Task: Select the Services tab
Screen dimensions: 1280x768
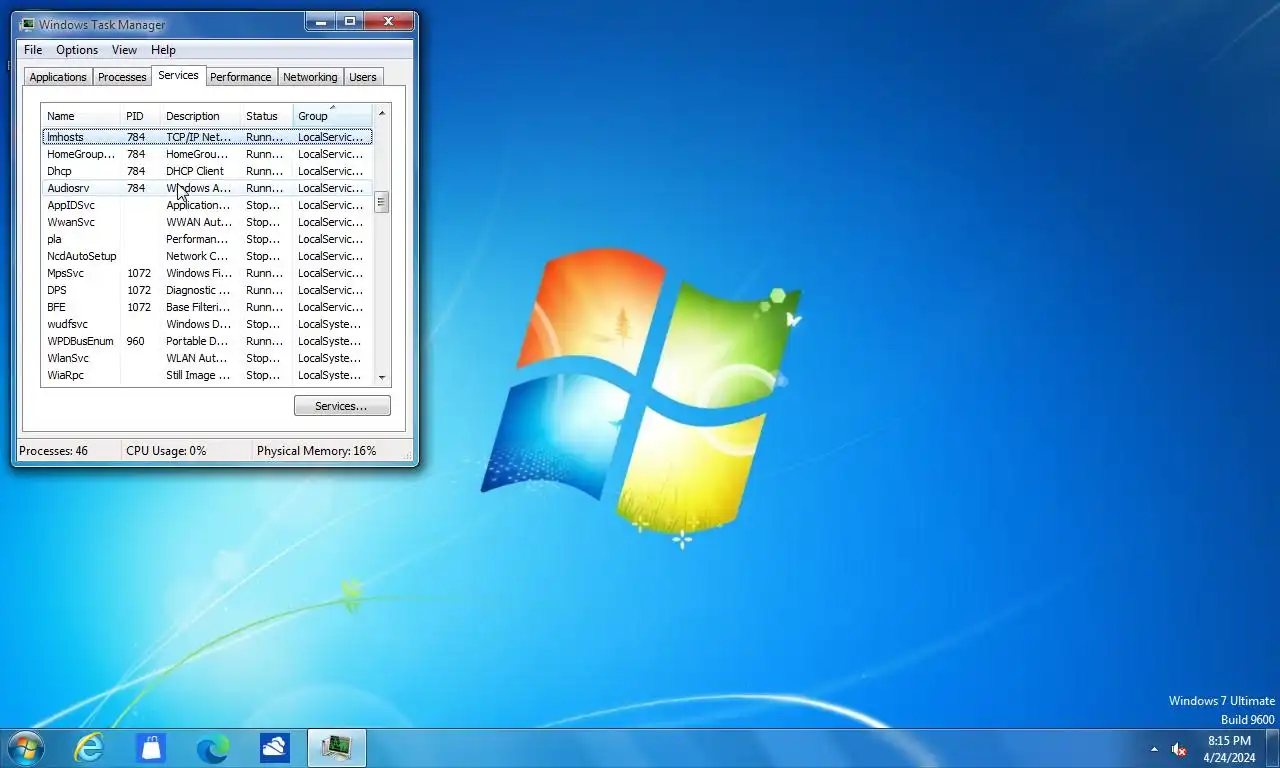Action: click(x=178, y=75)
